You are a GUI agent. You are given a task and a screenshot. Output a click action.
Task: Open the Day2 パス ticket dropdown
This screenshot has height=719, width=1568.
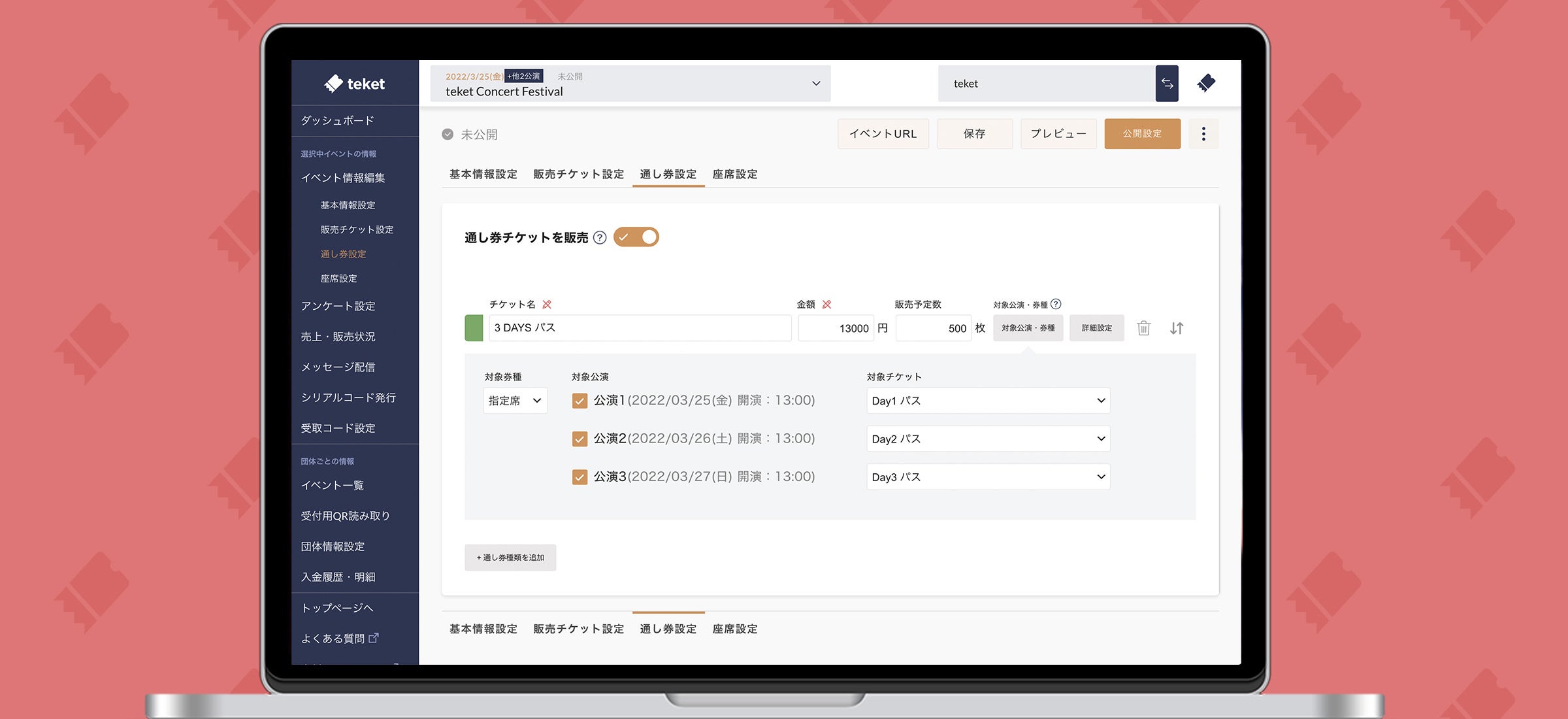(988, 439)
